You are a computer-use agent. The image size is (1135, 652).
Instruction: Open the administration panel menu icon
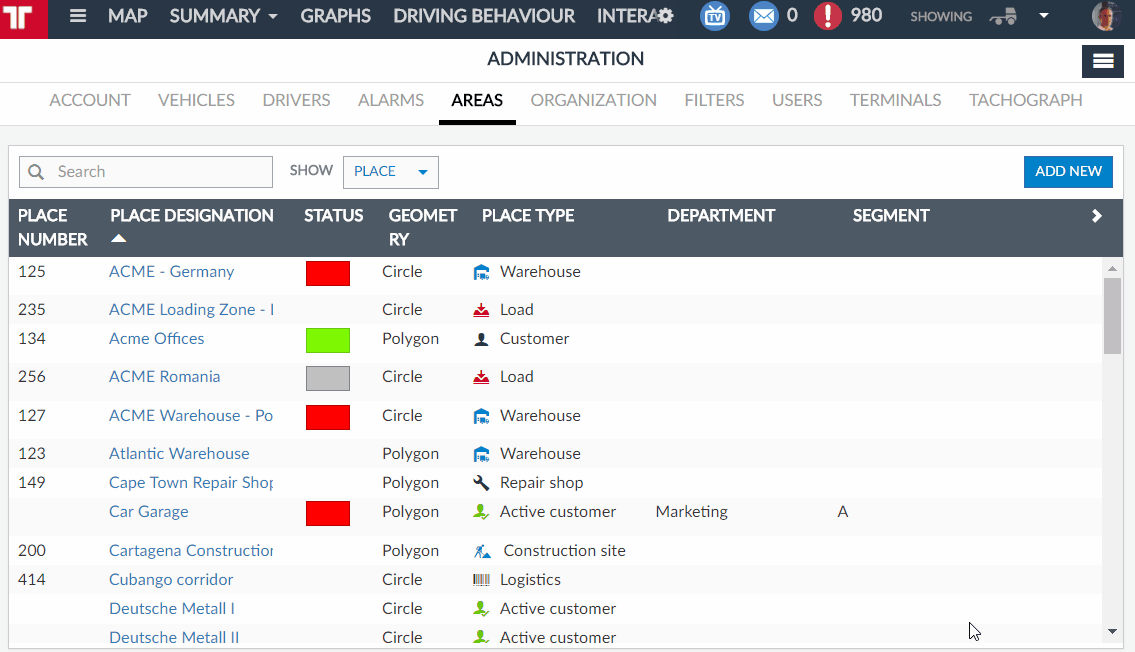click(x=1103, y=61)
